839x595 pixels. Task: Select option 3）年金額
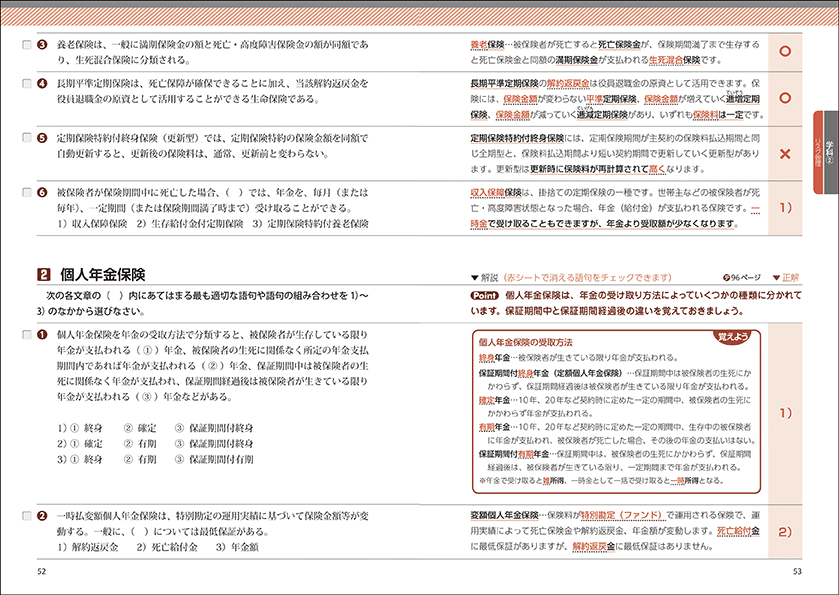click(x=237, y=547)
